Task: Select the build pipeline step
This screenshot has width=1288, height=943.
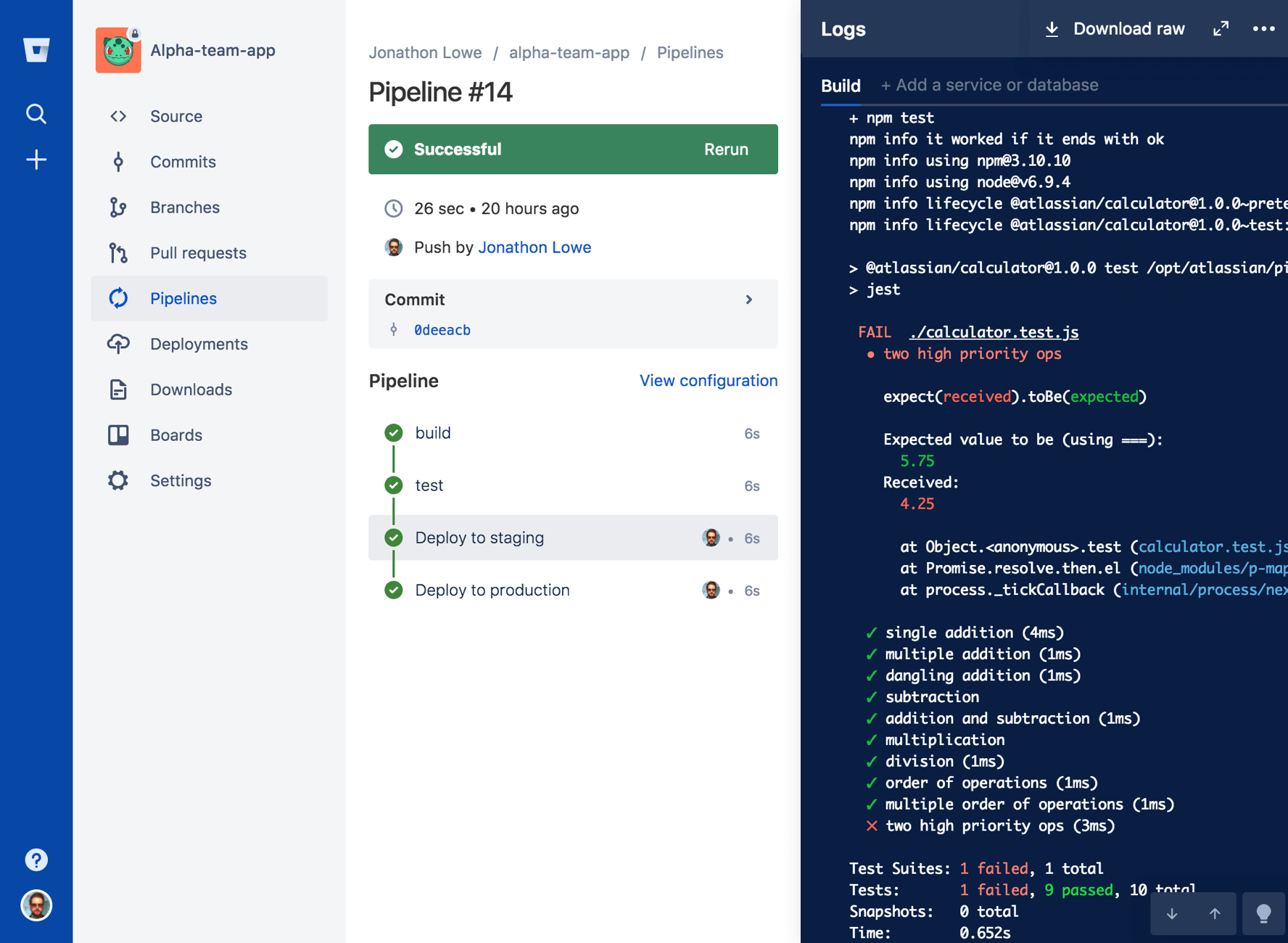Action: click(573, 433)
